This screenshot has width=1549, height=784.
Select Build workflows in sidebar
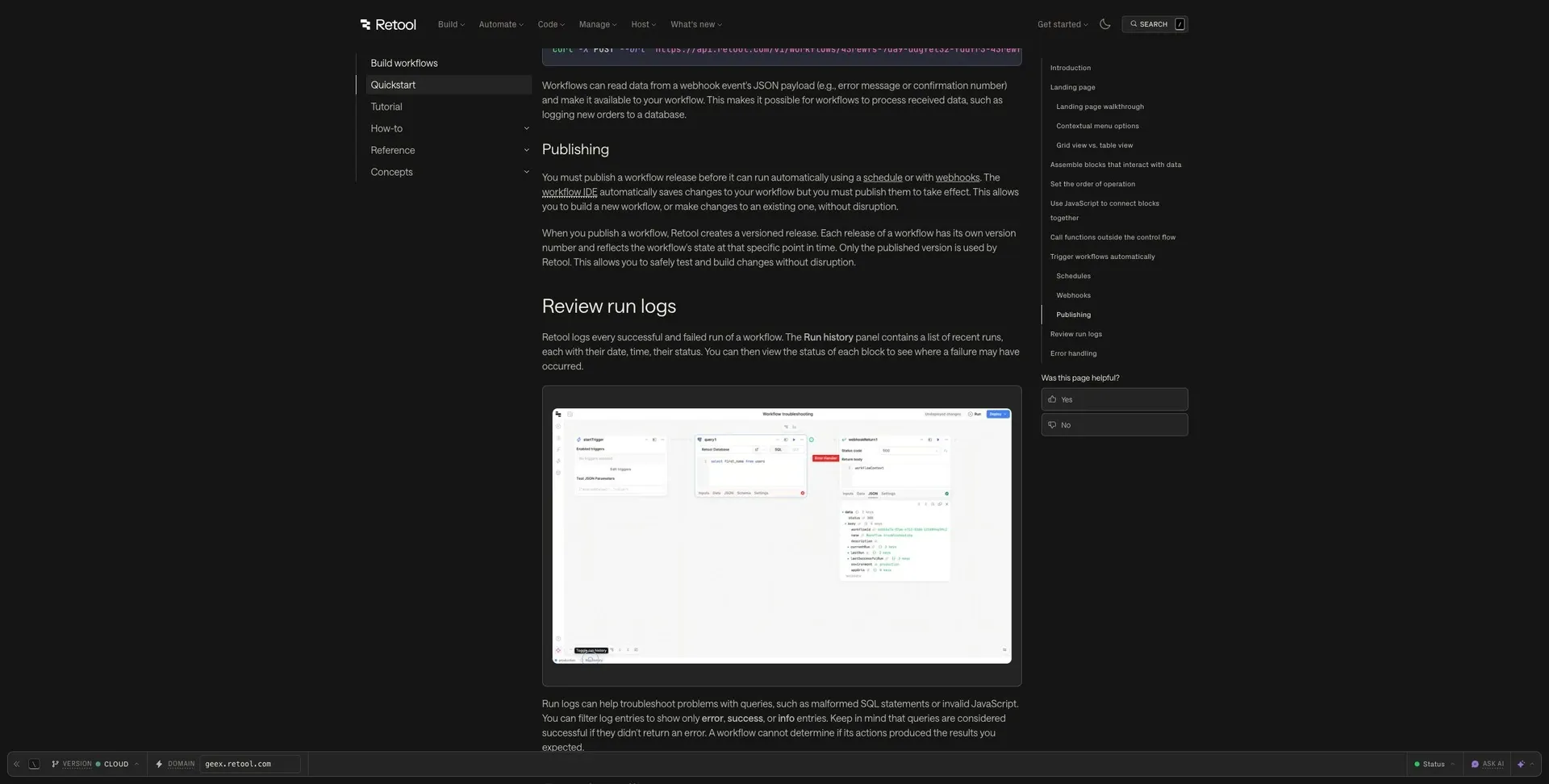pos(404,63)
